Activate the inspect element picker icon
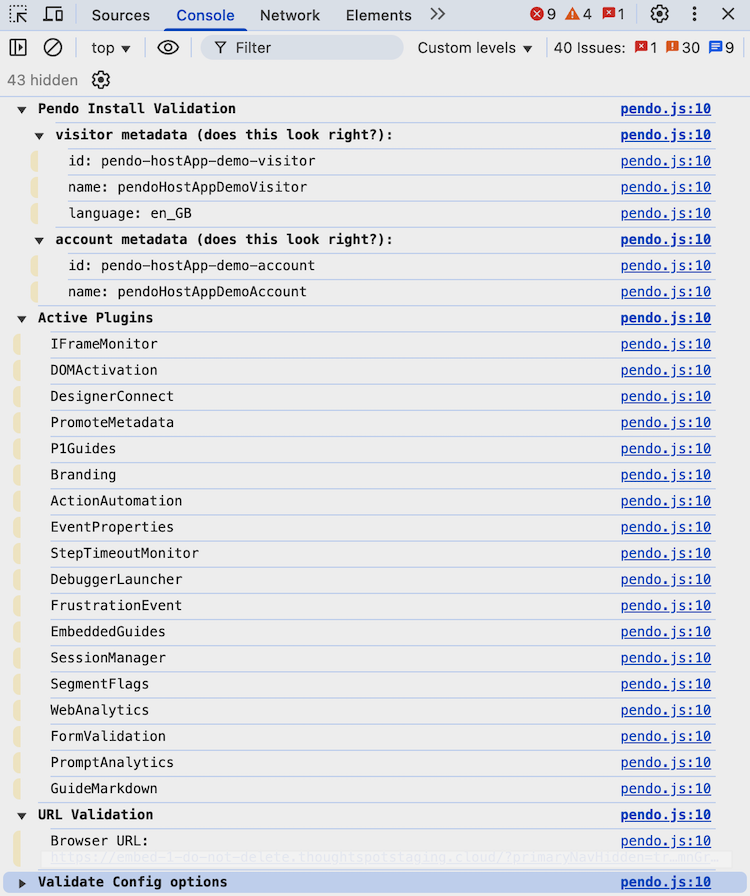The width and height of the screenshot is (750, 896). coord(18,14)
